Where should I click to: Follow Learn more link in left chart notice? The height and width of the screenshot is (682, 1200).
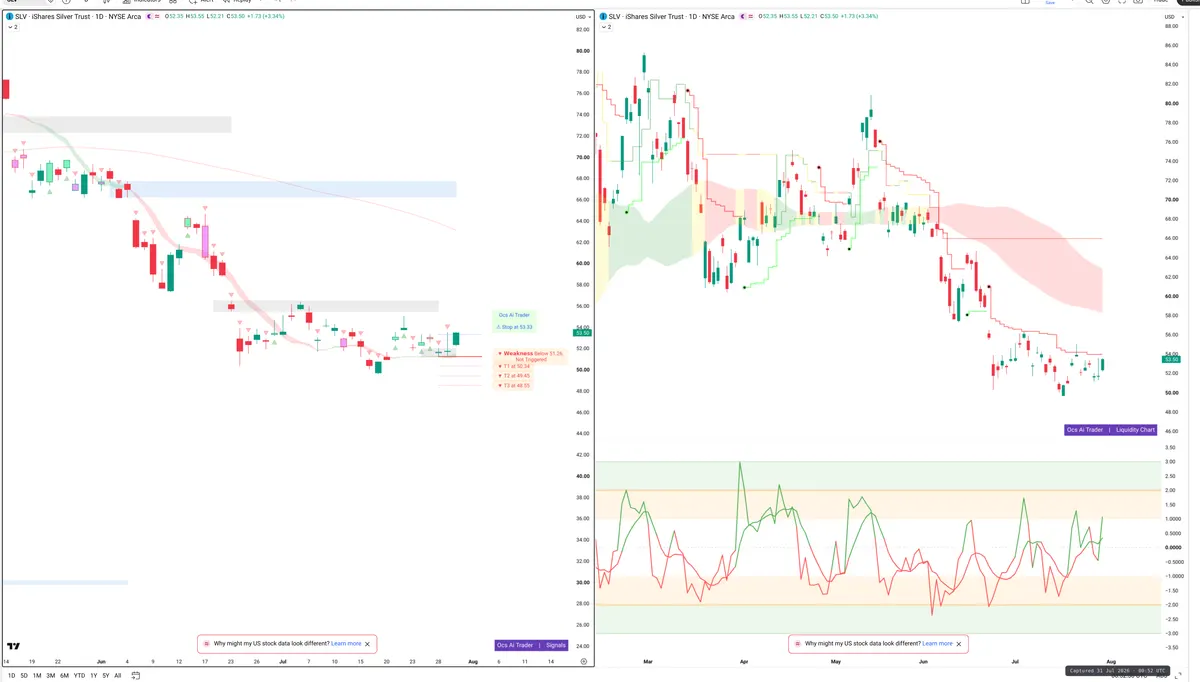click(x=346, y=644)
